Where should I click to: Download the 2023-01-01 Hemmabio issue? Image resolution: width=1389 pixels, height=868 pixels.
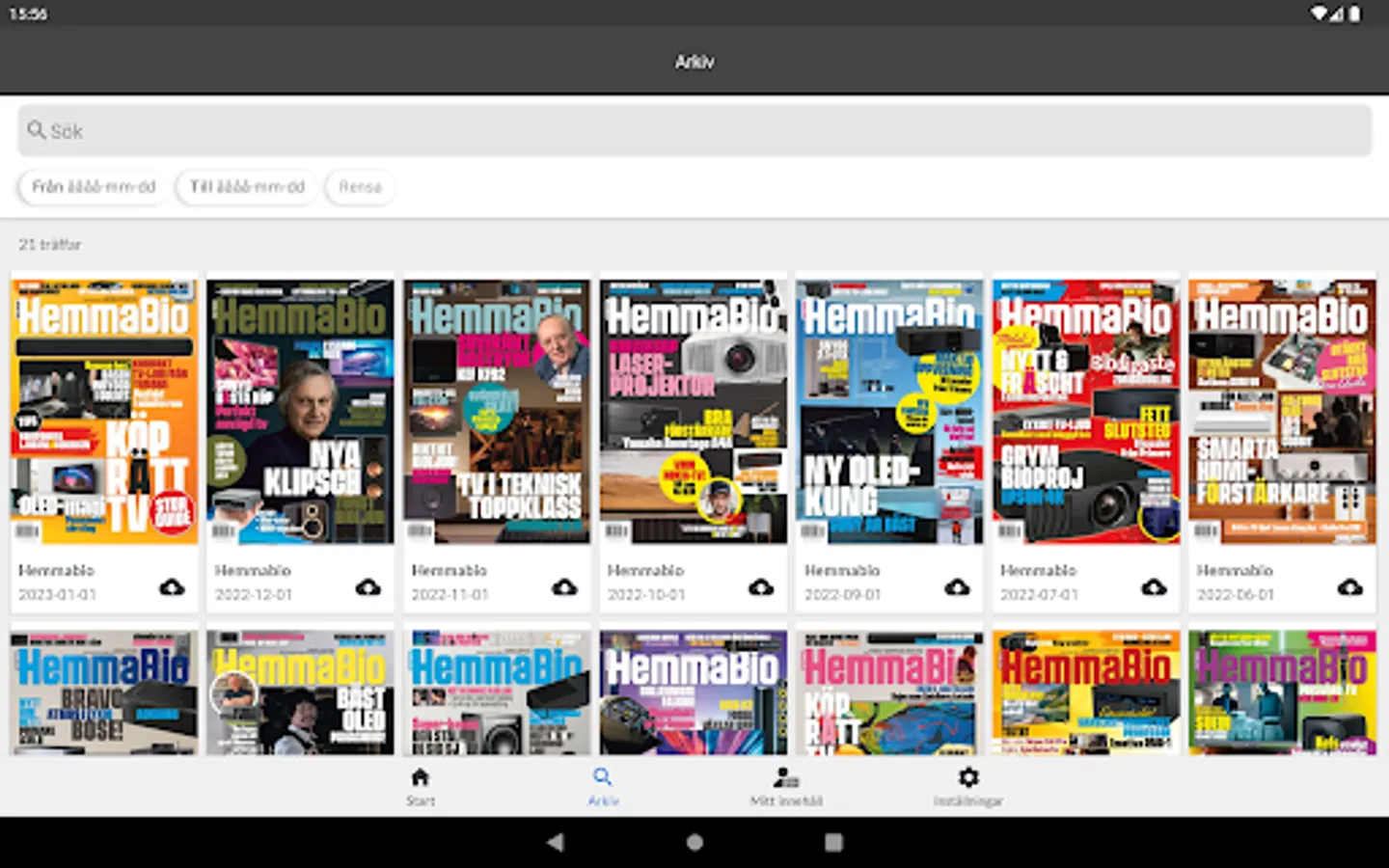point(172,587)
